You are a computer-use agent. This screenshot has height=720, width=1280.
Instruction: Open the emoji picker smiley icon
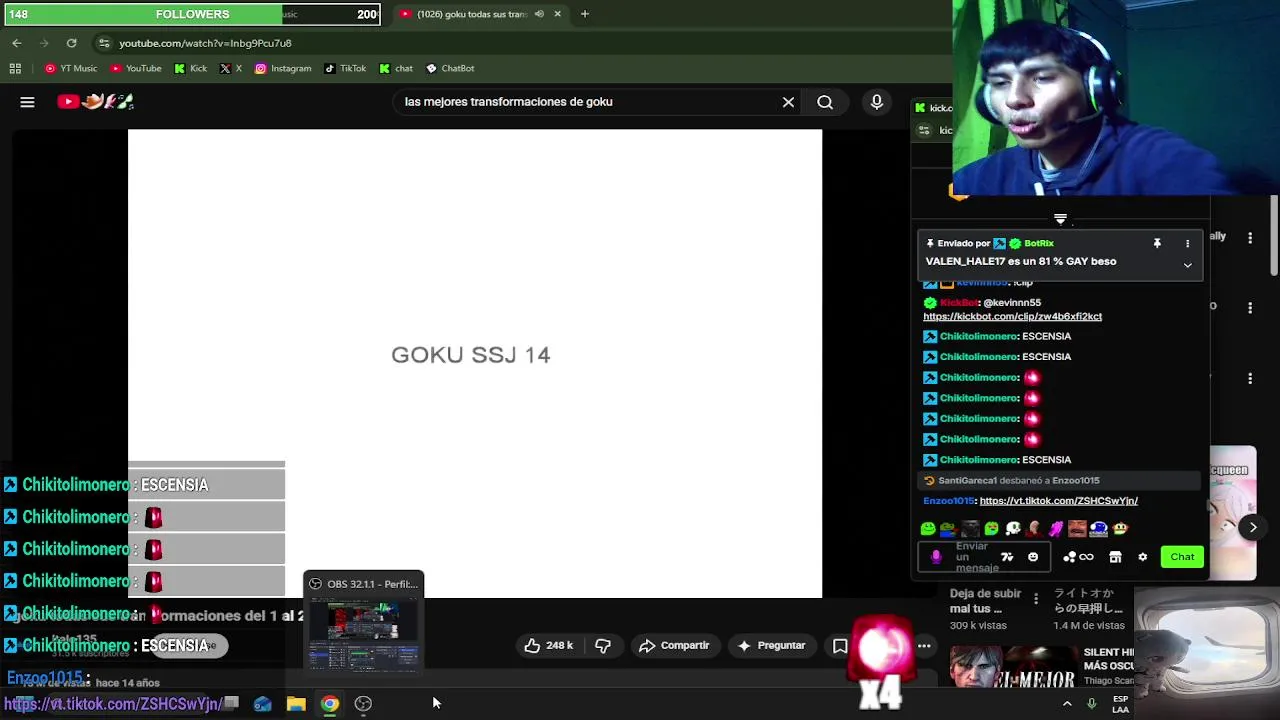[1033, 557]
